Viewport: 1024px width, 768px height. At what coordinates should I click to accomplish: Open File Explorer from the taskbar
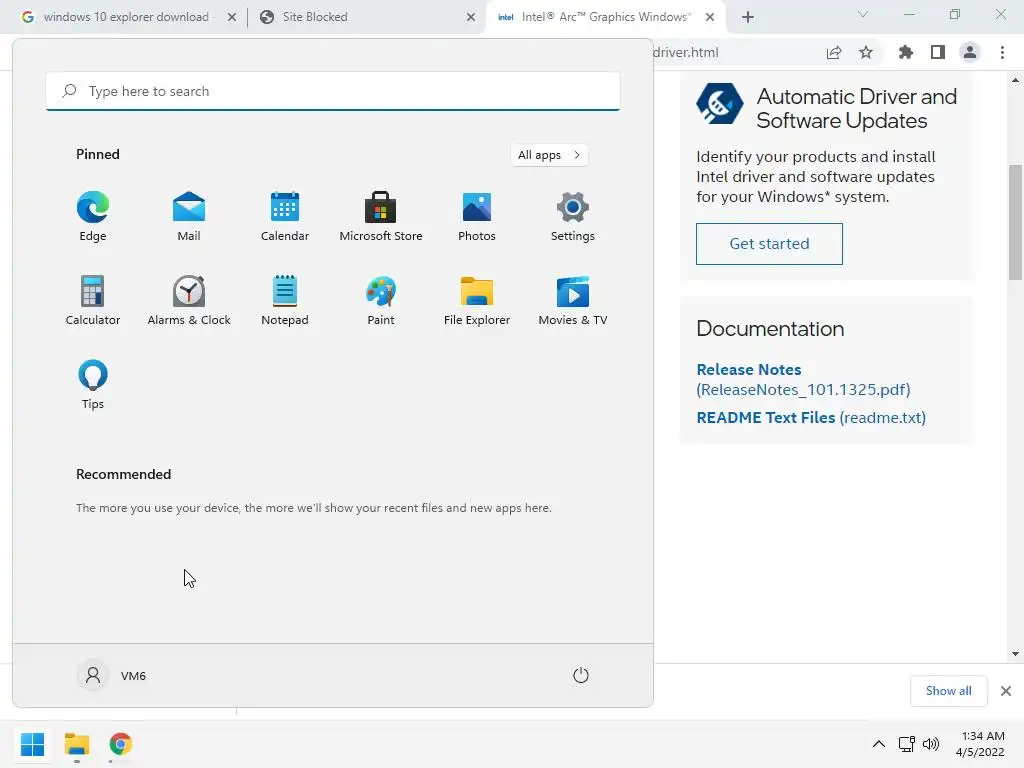point(77,744)
